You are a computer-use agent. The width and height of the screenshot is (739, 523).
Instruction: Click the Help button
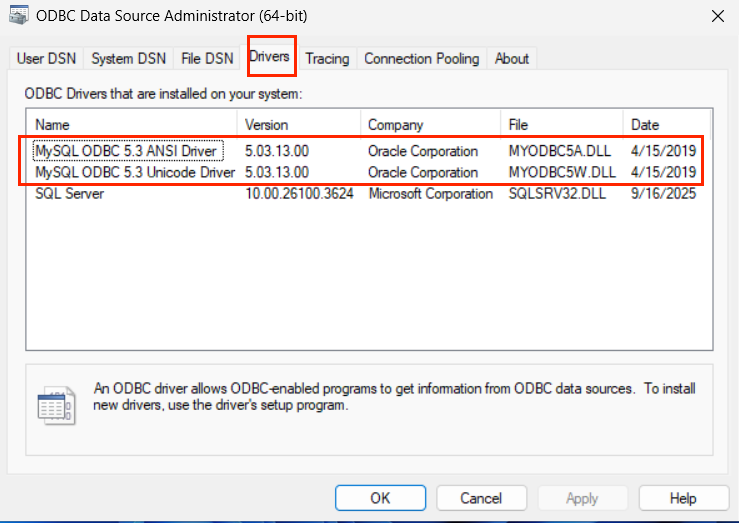point(683,498)
